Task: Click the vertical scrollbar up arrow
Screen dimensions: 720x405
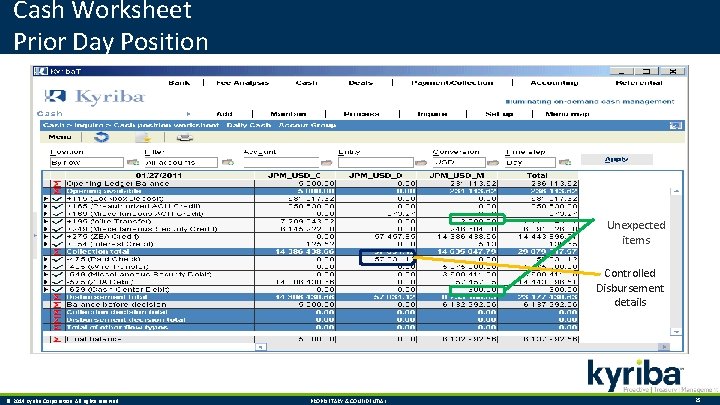Action: pyautogui.click(x=676, y=191)
